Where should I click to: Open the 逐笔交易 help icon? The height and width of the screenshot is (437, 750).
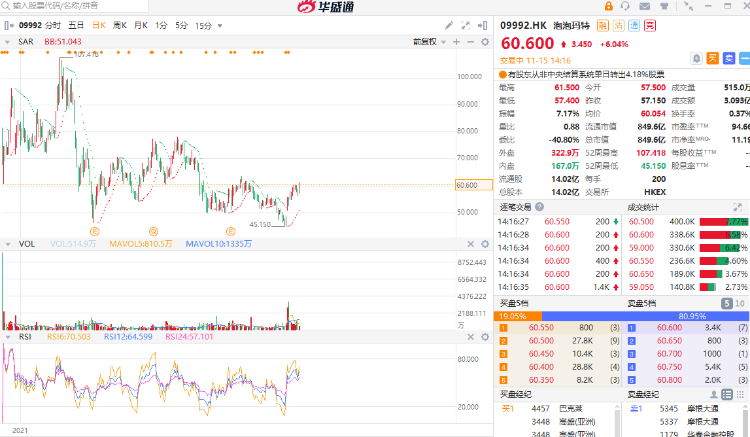coord(540,207)
